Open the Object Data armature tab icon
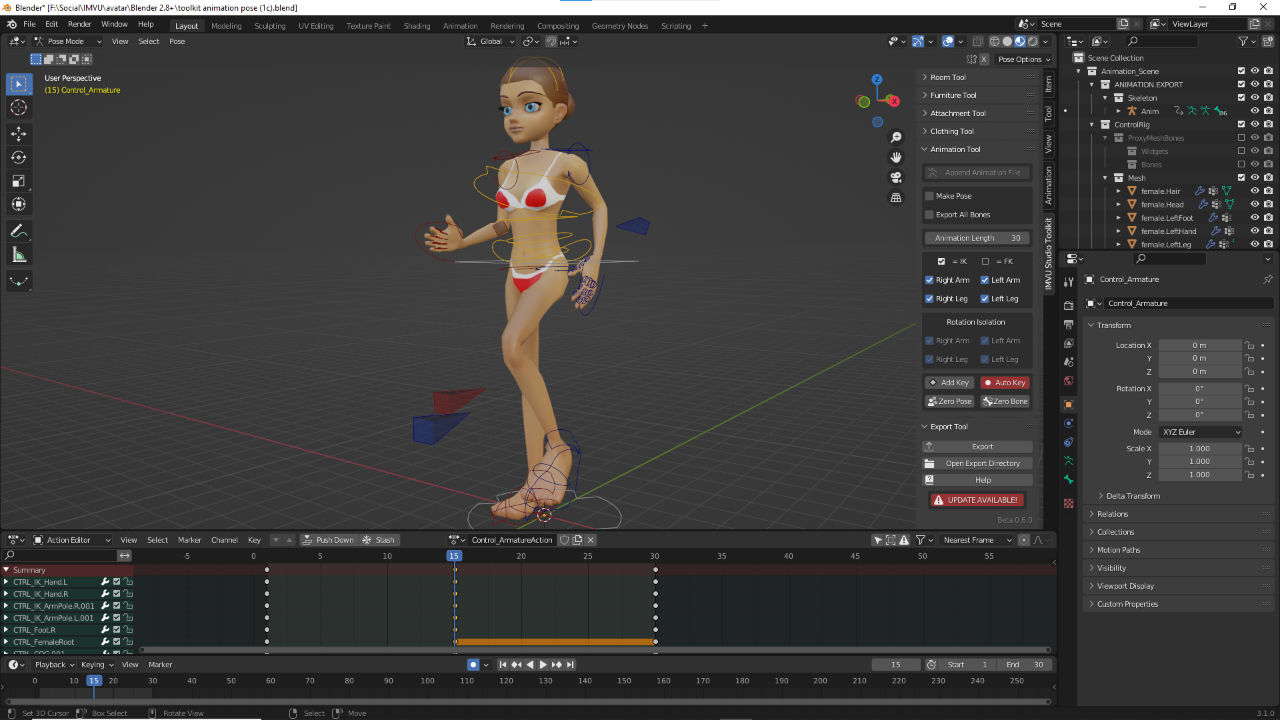This screenshot has height=720, width=1280. [1068, 461]
